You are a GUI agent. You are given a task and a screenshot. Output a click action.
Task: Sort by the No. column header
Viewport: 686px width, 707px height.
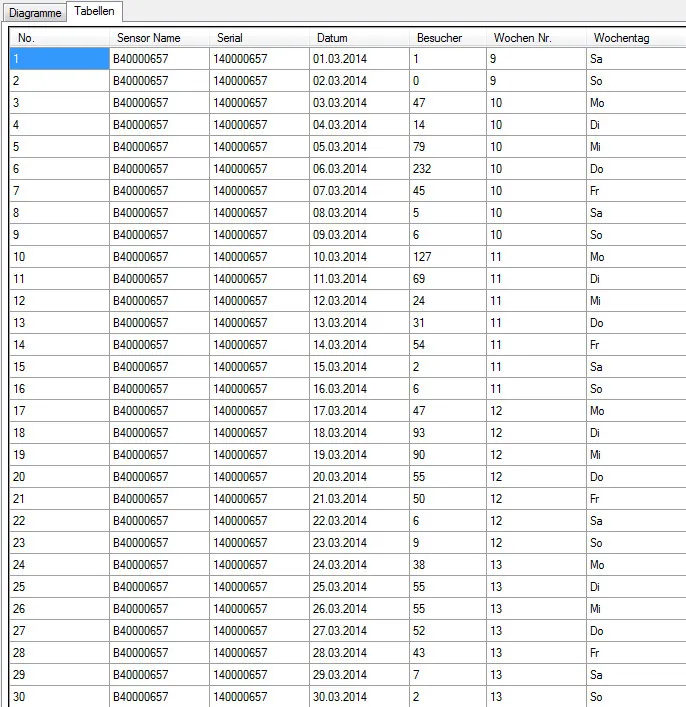click(60, 38)
